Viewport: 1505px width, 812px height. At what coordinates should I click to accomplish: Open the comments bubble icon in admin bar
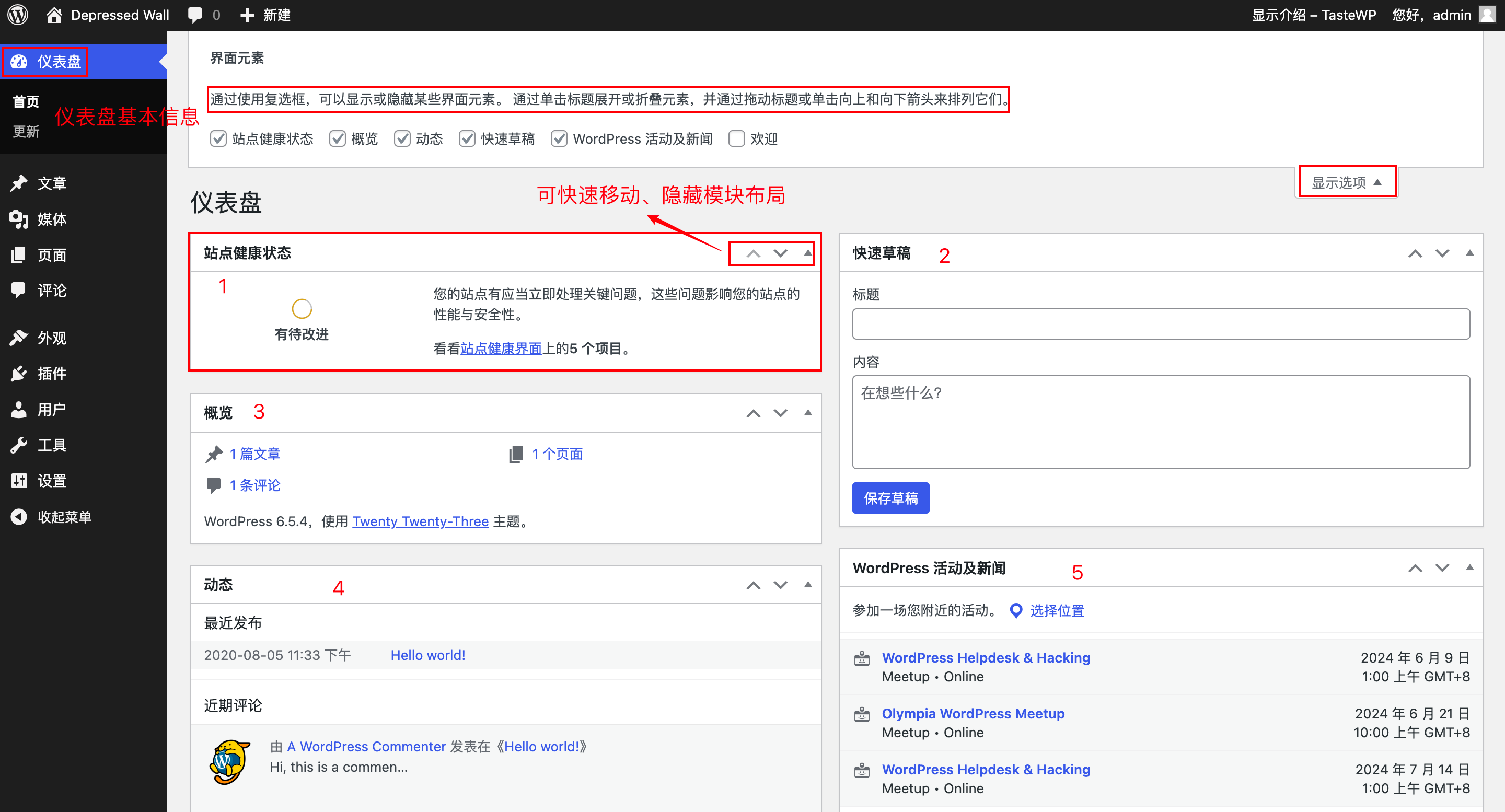[x=195, y=15]
